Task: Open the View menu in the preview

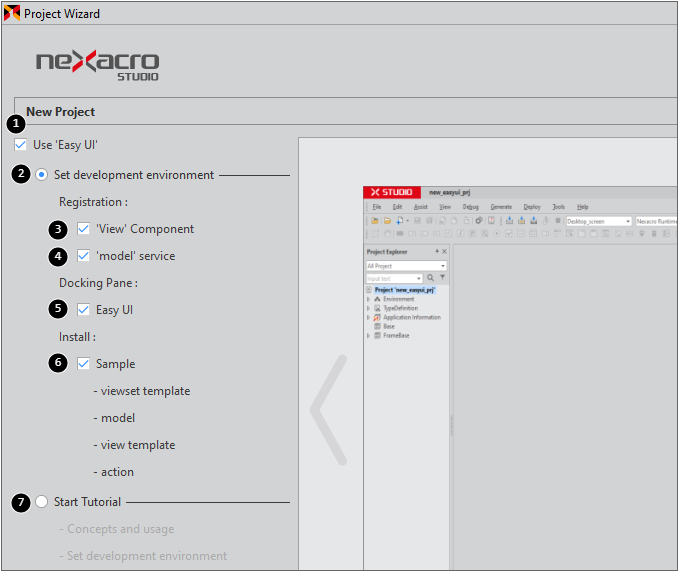Action: [x=445, y=207]
